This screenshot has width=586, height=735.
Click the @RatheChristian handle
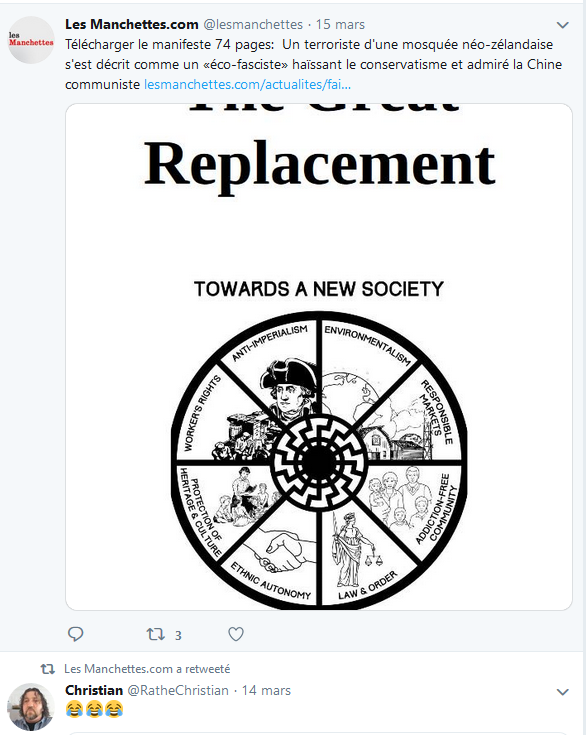178,690
